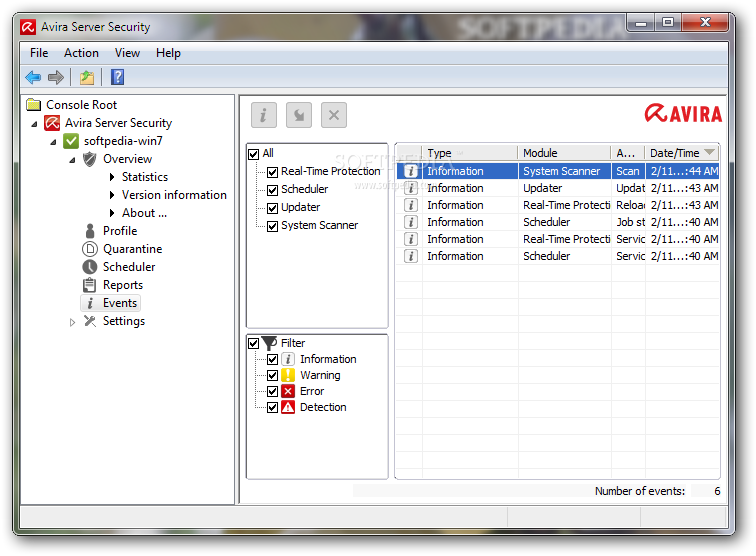This screenshot has height=556, width=756.
Task: Select the Reports tree item
Action: pyautogui.click(x=123, y=285)
